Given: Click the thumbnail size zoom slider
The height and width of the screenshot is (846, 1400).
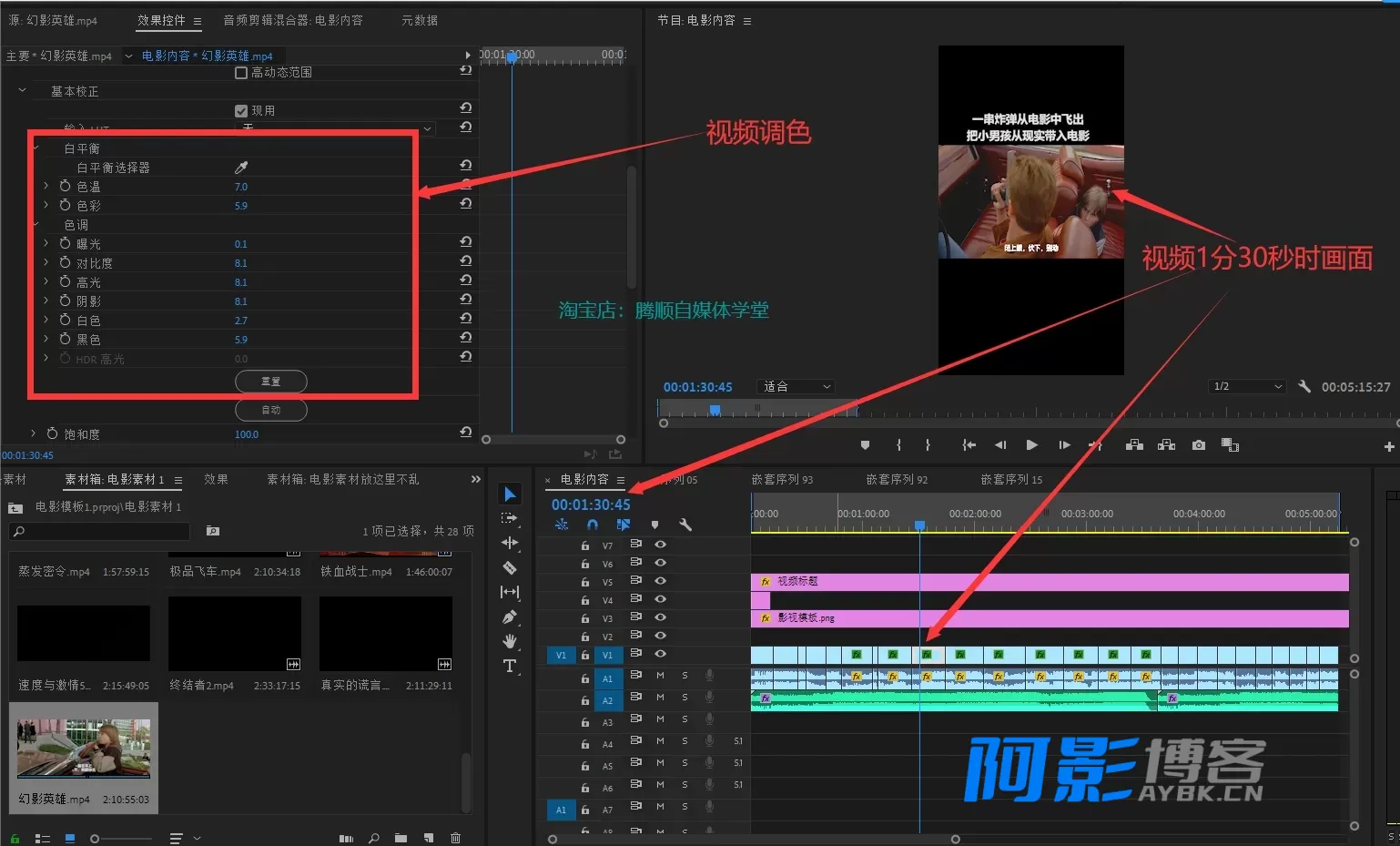Looking at the screenshot, I should (x=121, y=838).
